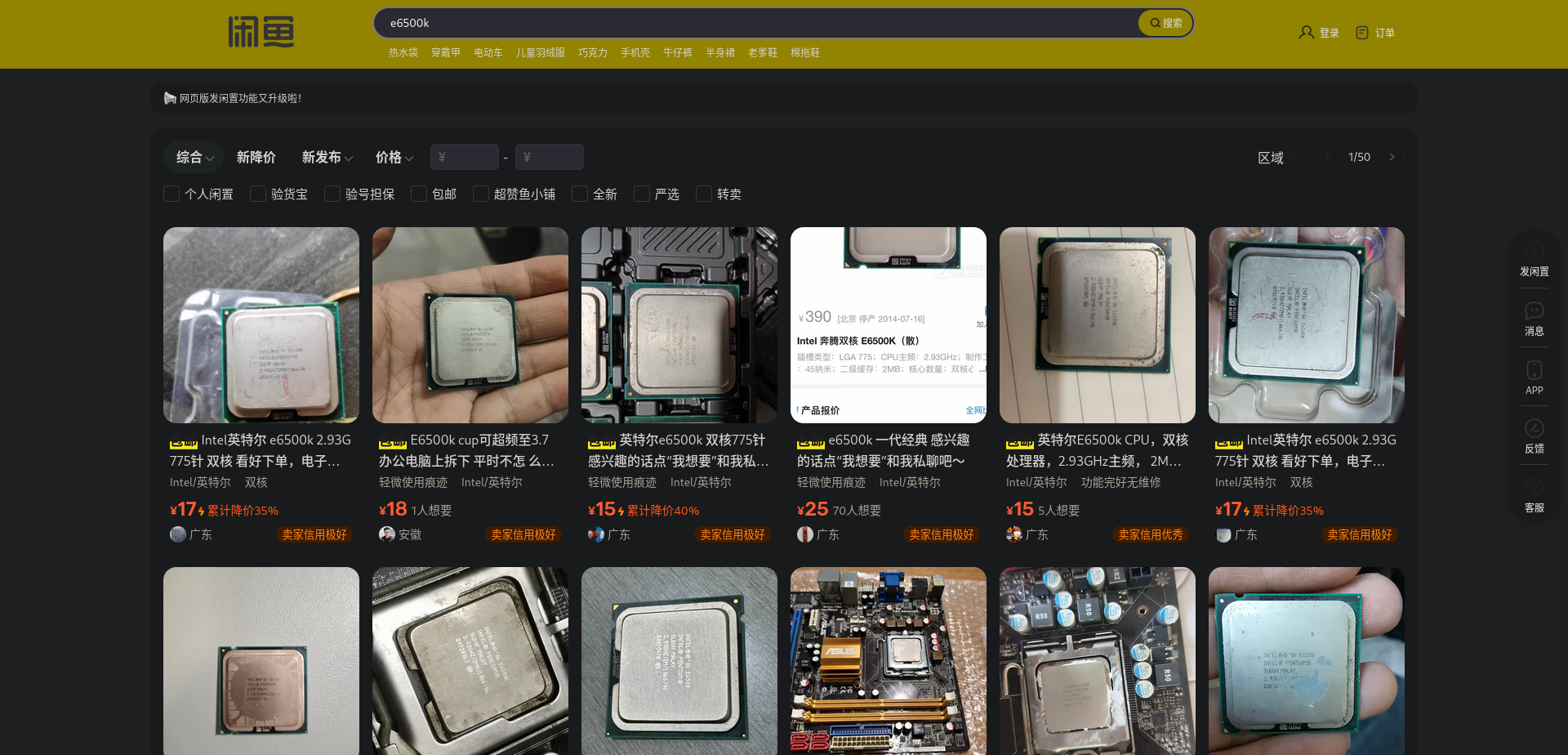Viewport: 1568px width, 755px height.
Task: Click seller avatar on the ¥25 listing
Action: (805, 534)
